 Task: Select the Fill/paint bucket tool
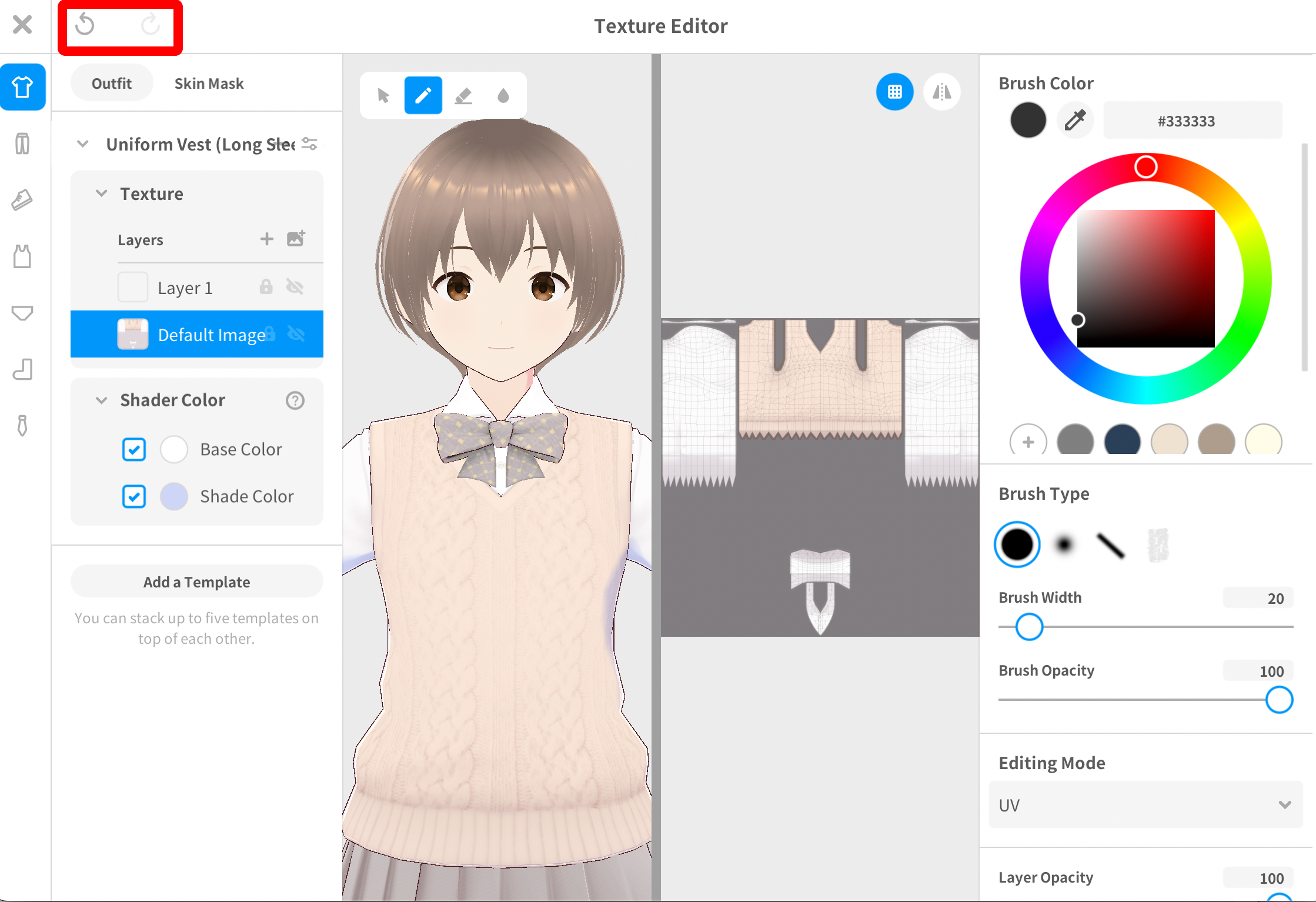coord(503,95)
